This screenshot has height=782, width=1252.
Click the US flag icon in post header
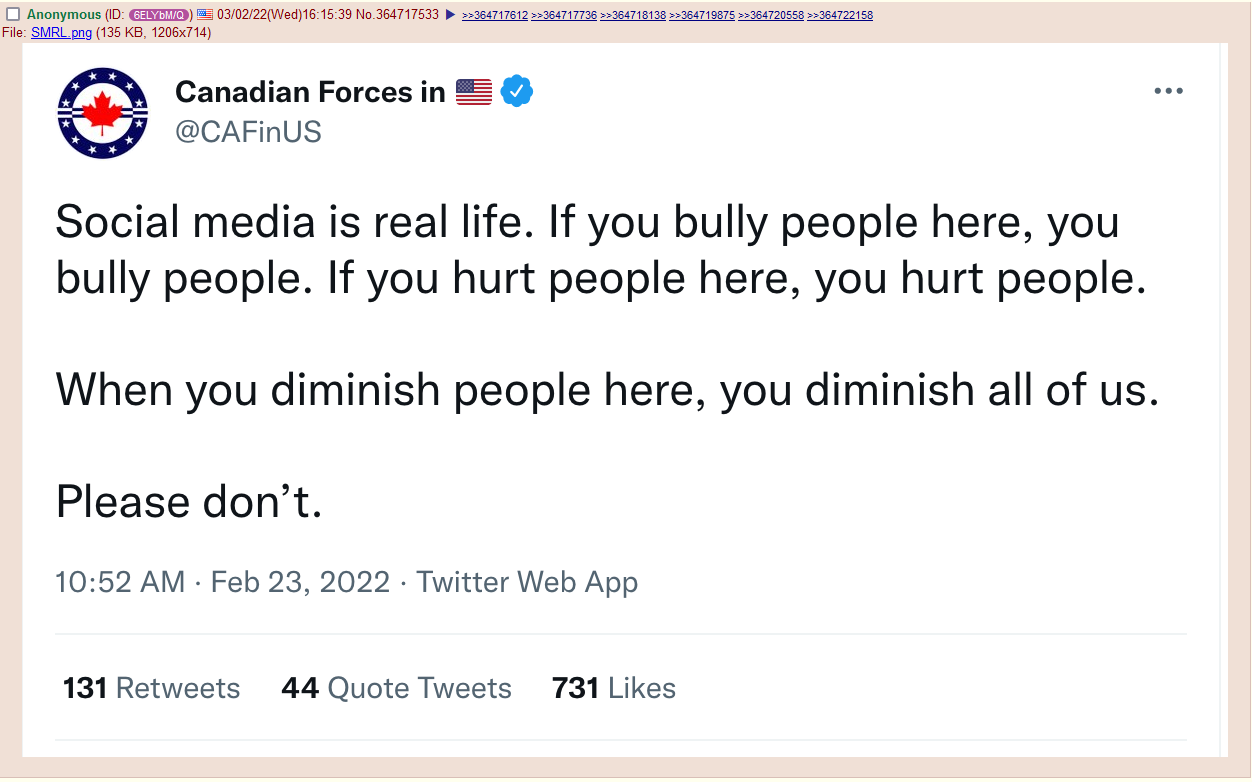point(205,15)
